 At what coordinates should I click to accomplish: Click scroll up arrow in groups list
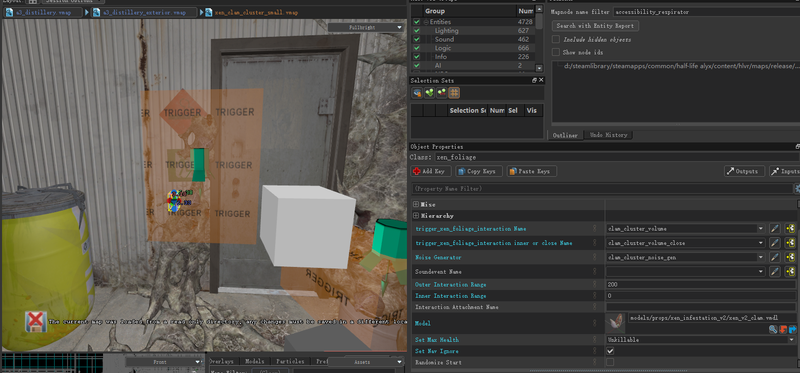pyautogui.click(x=539, y=9)
